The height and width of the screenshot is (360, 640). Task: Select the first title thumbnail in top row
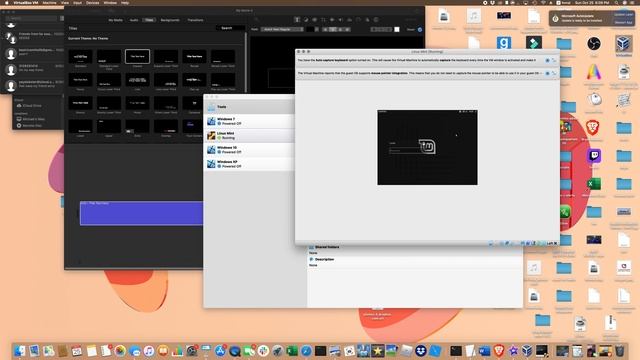[x=80, y=56]
